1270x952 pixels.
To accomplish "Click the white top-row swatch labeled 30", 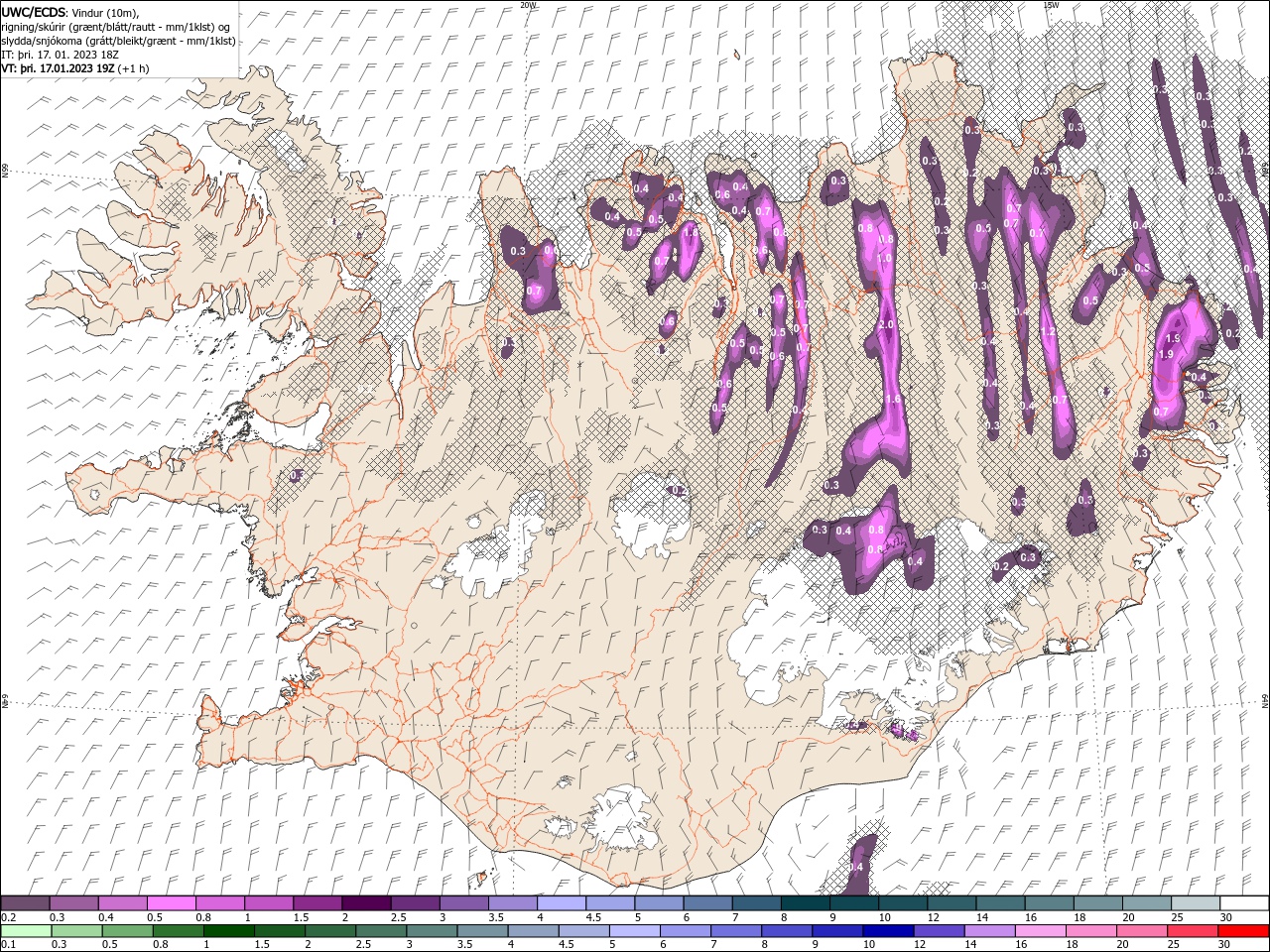I will click(x=1245, y=903).
